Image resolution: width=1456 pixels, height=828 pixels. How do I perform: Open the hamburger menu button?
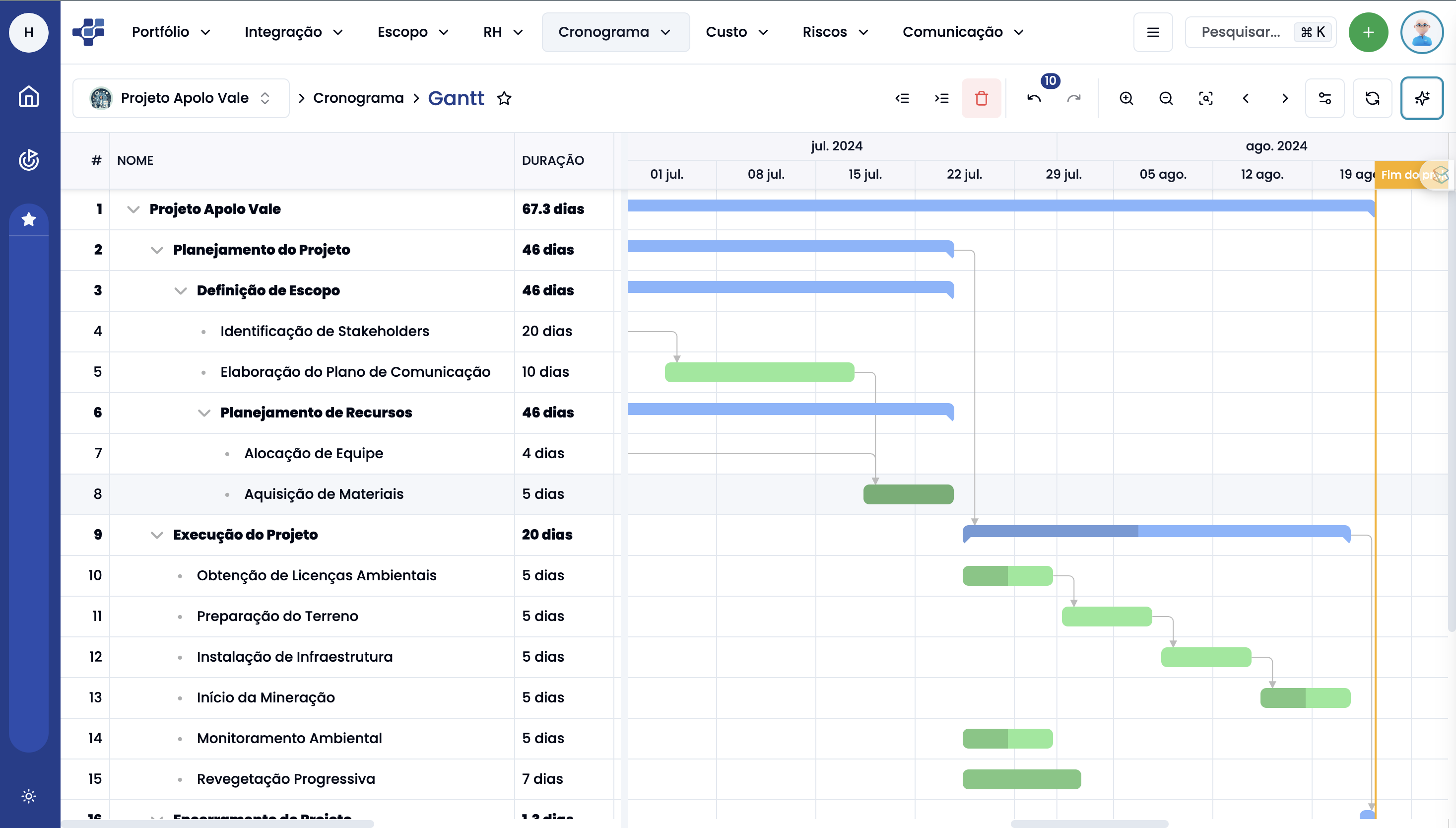(1153, 32)
